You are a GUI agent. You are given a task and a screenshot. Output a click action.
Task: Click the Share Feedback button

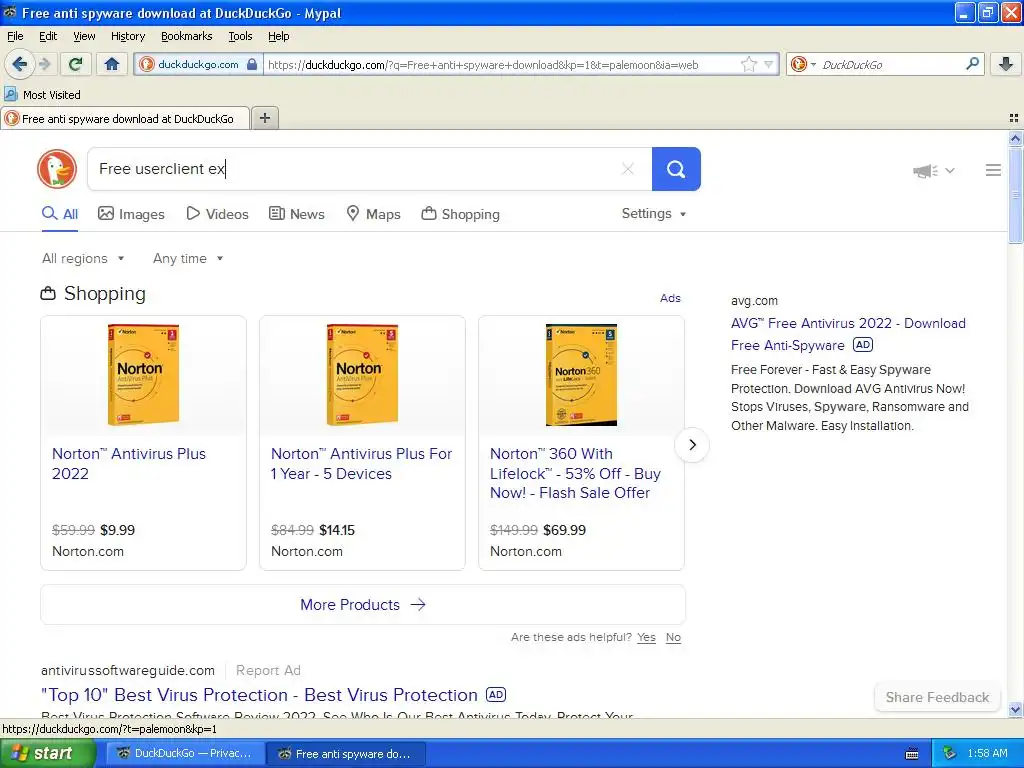coord(937,697)
